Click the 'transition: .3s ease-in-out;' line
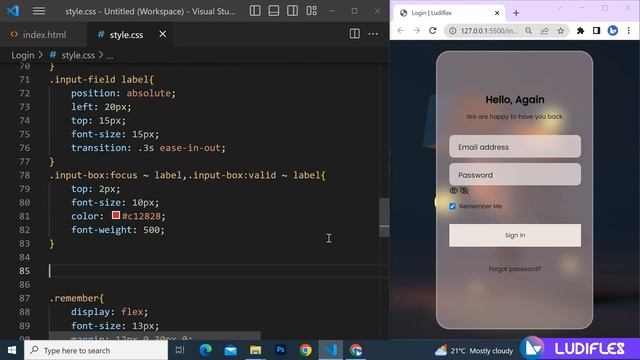Screen dimensions: 640x360 (x=148, y=148)
